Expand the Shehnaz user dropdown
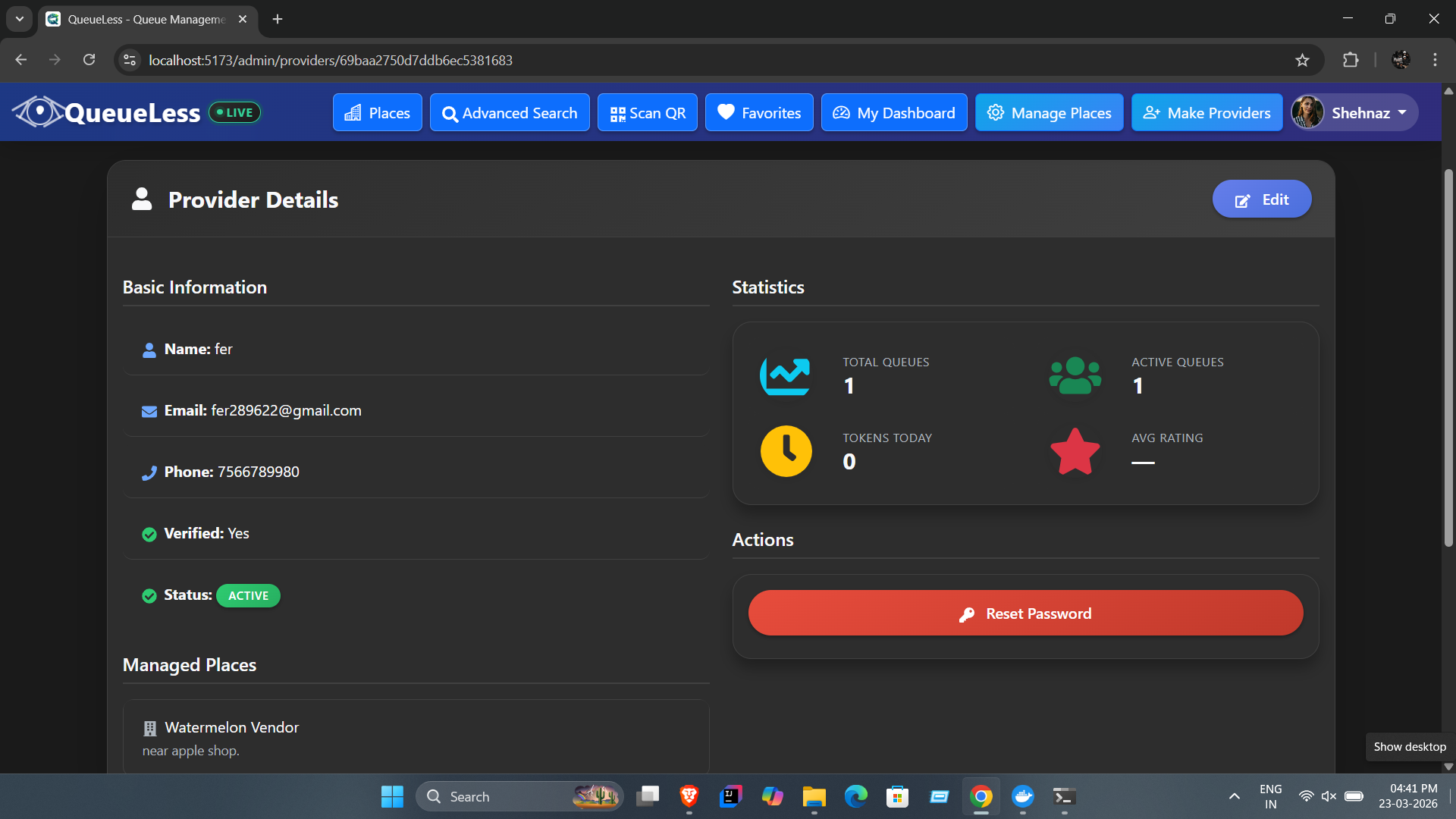This screenshot has width=1456, height=819. (x=1354, y=112)
